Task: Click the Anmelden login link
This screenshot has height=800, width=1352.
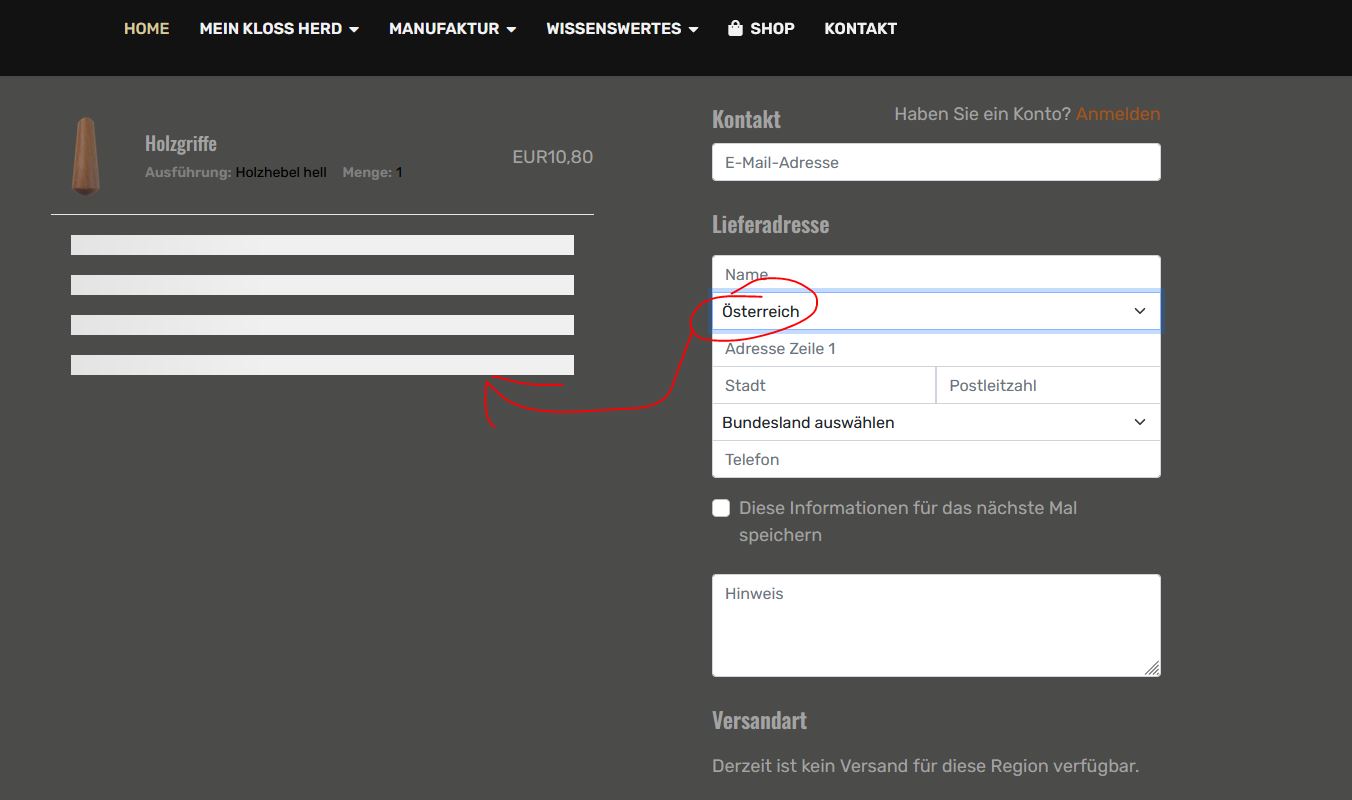Action: click(x=1118, y=114)
